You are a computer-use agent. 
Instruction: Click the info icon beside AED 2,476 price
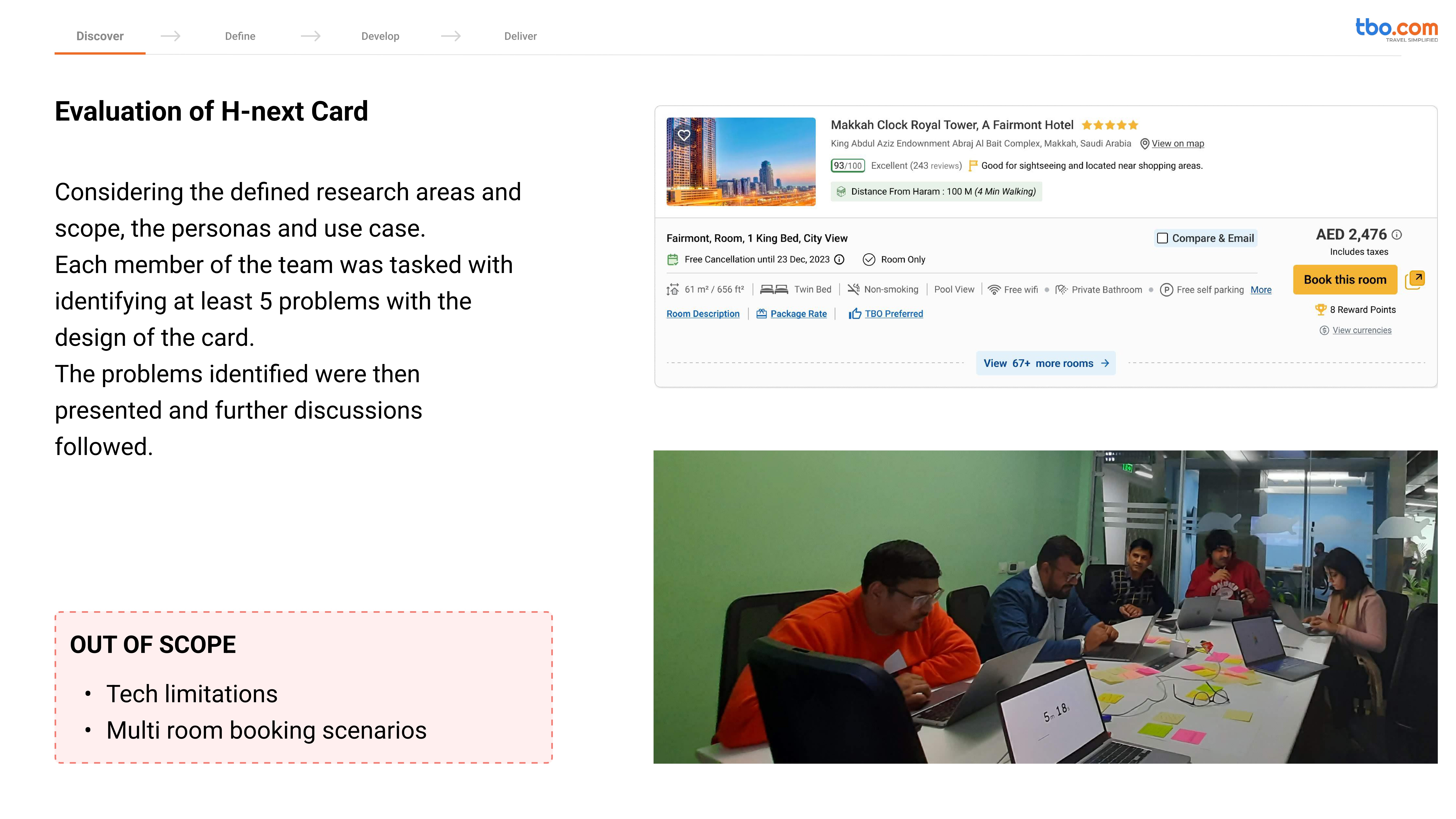point(1397,235)
